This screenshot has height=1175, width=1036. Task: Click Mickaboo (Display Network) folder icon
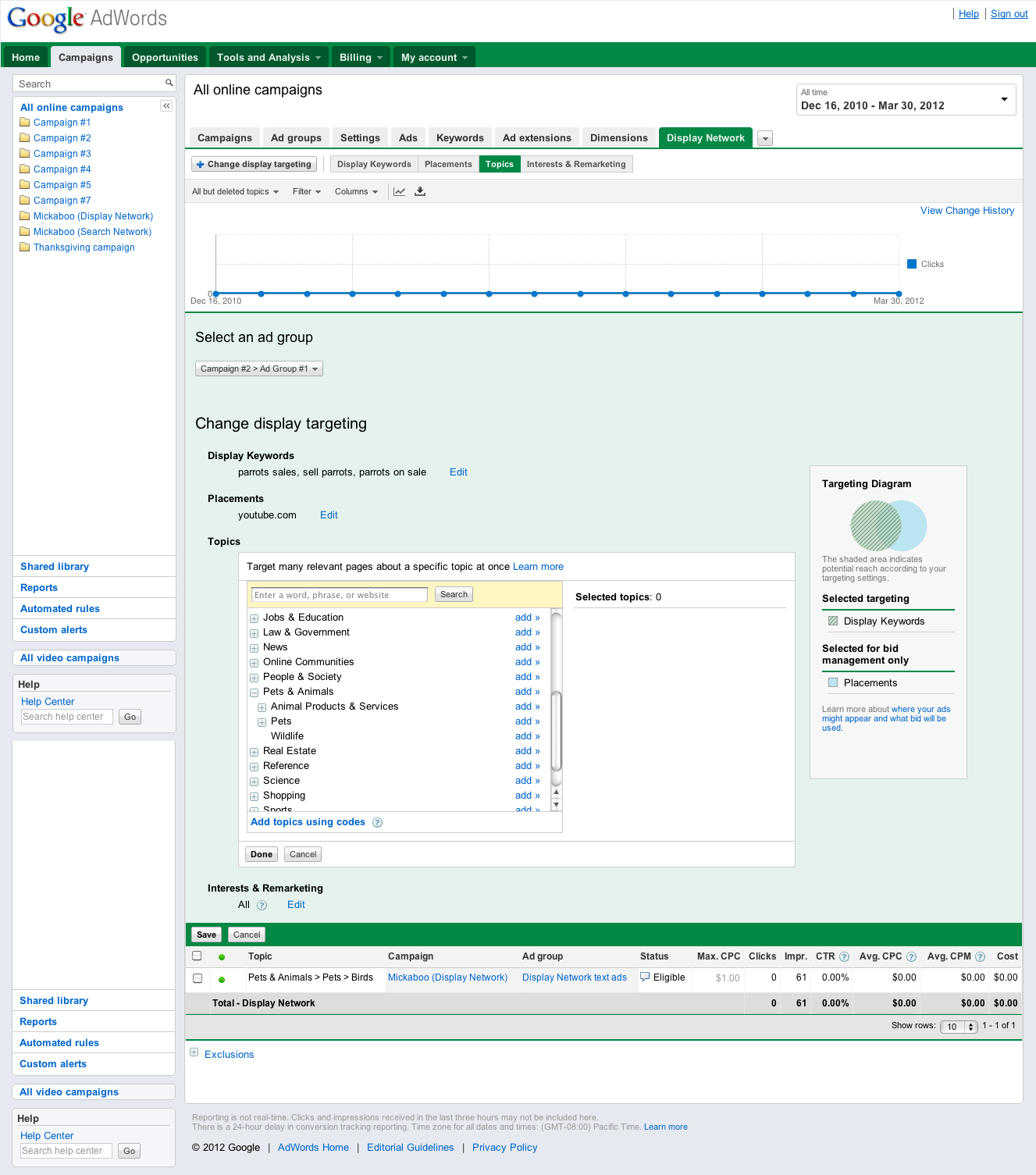(25, 216)
